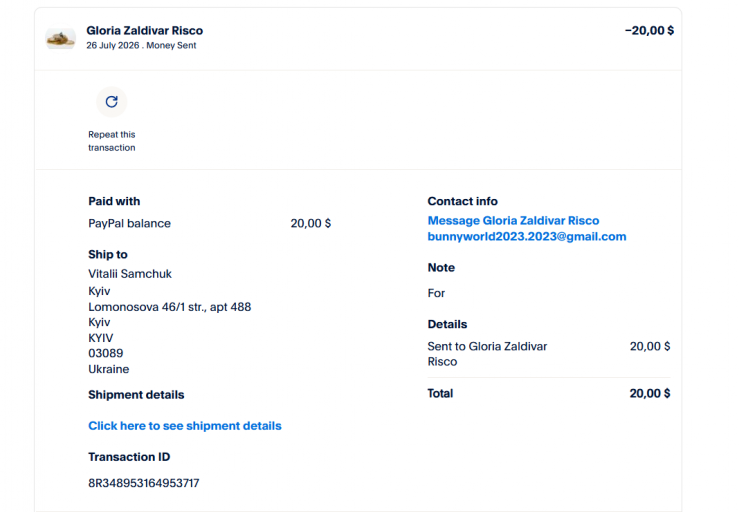Screen dimensions: 739x512
Task: Click the -20,00 $ amount in header
Action: (x=649, y=31)
